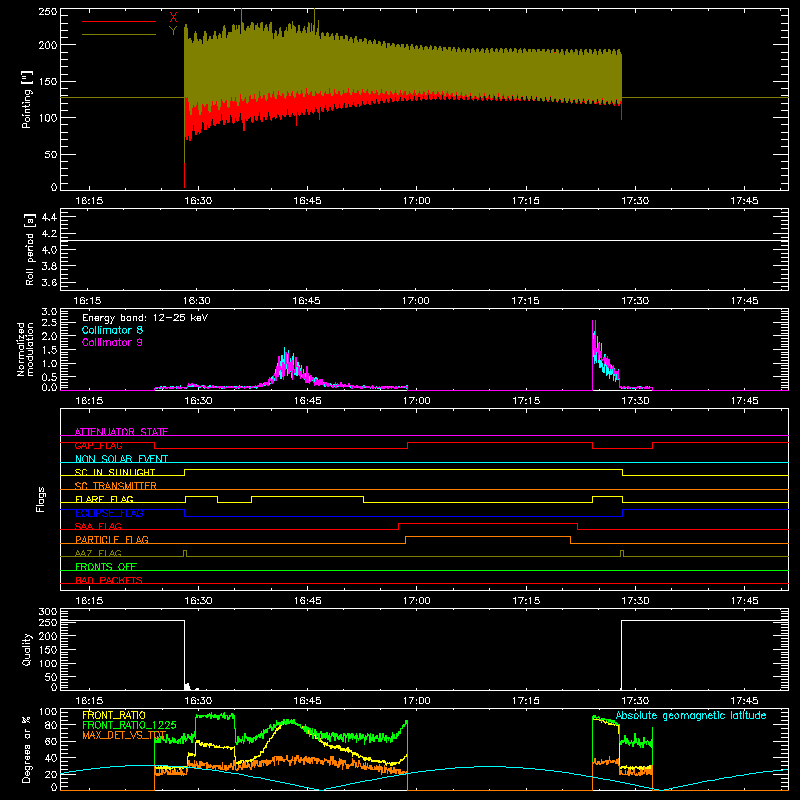Click the Absolute geomagnetic latitude label
This screenshot has height=800, width=800.
pos(691,716)
